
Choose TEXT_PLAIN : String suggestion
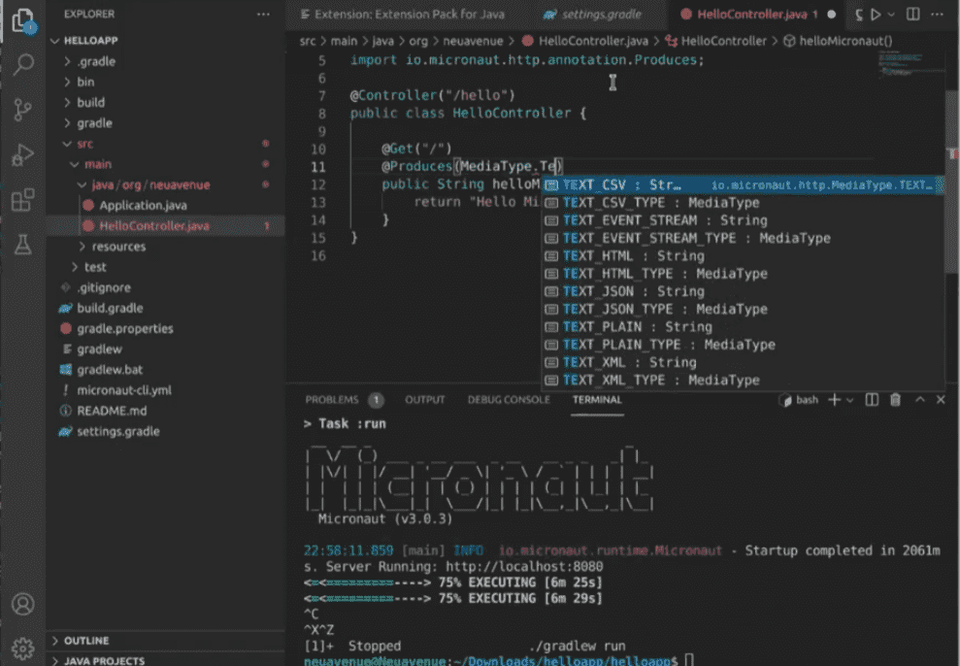(743, 327)
